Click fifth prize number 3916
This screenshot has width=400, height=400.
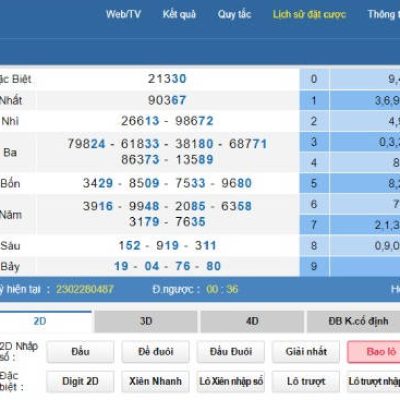pyautogui.click(x=98, y=206)
